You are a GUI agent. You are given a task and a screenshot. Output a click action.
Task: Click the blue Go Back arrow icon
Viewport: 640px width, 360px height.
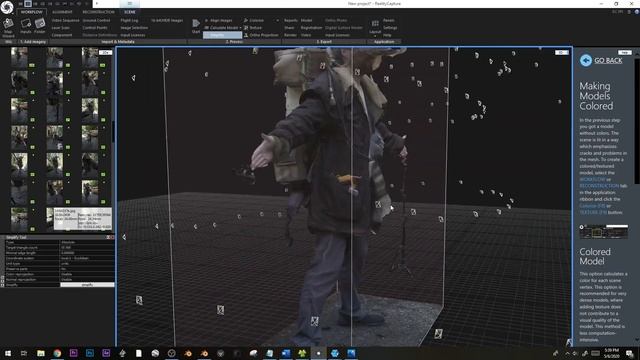coord(586,60)
